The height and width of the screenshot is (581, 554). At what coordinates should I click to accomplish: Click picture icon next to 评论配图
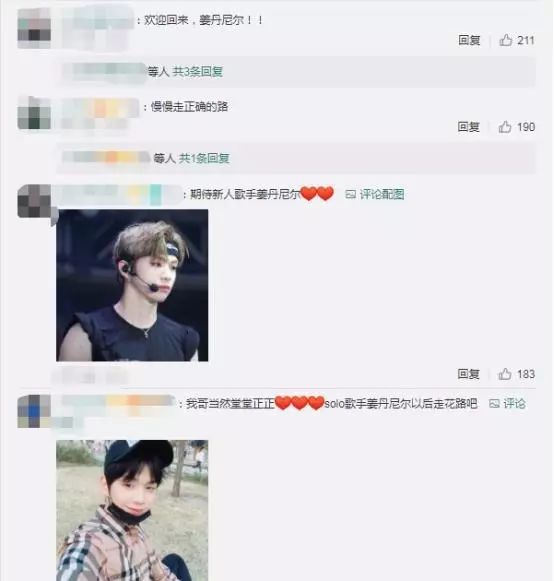click(x=350, y=194)
